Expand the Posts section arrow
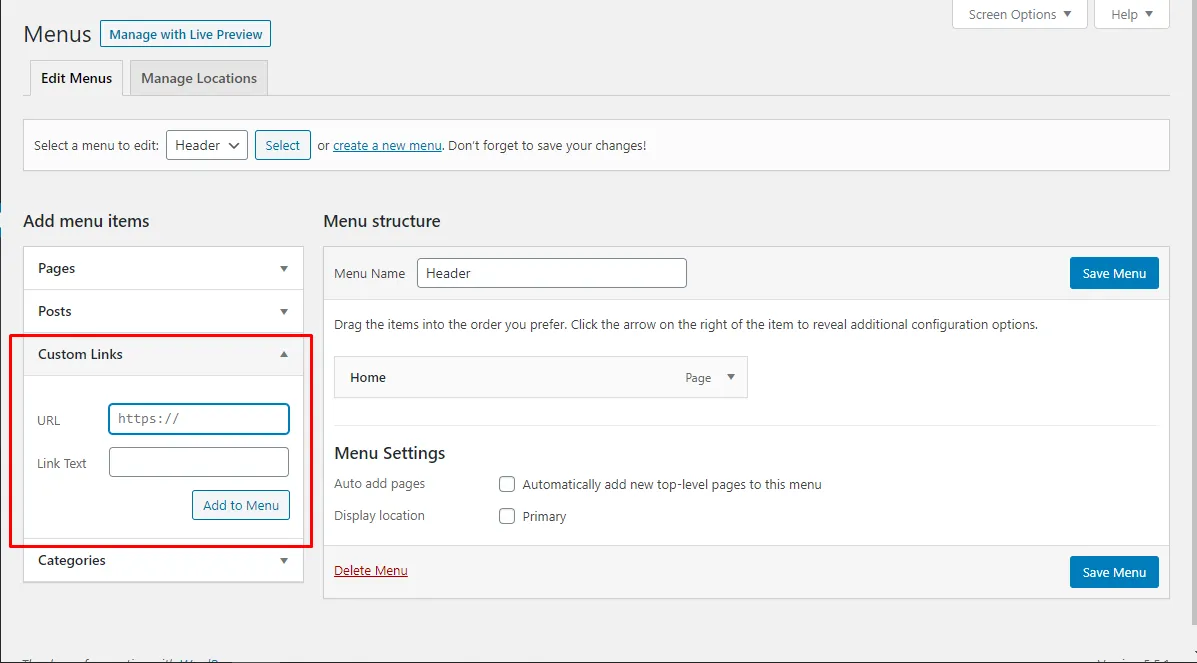 coord(284,312)
